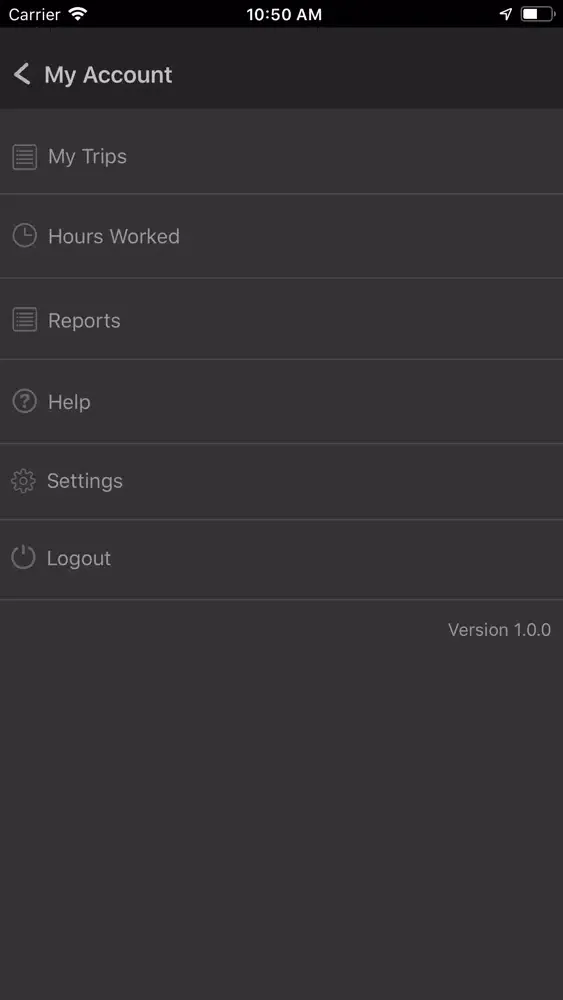Click the My Trips list icon
The width and height of the screenshot is (563, 1000).
pos(24,157)
